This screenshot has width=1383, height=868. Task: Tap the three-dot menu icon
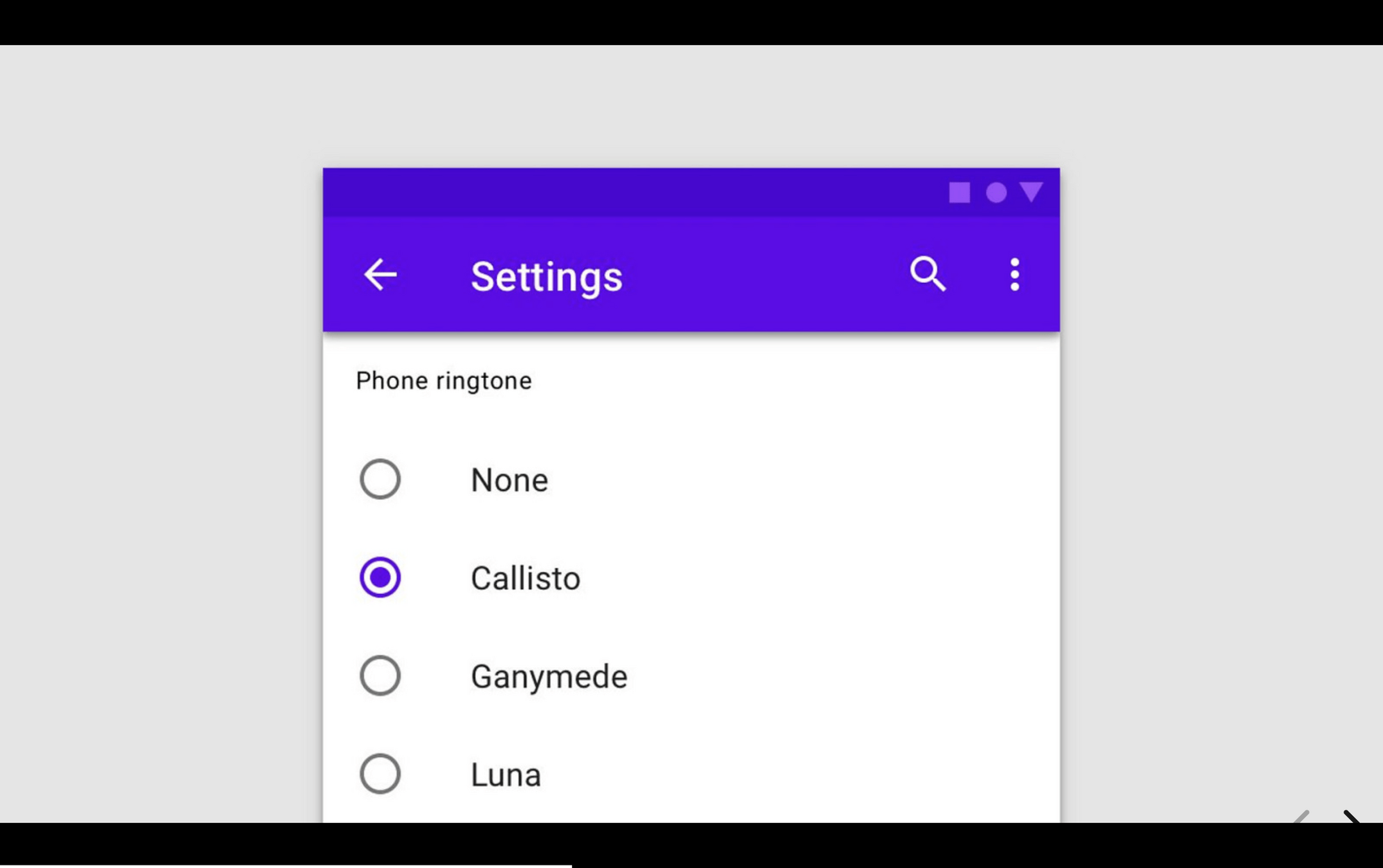1014,275
